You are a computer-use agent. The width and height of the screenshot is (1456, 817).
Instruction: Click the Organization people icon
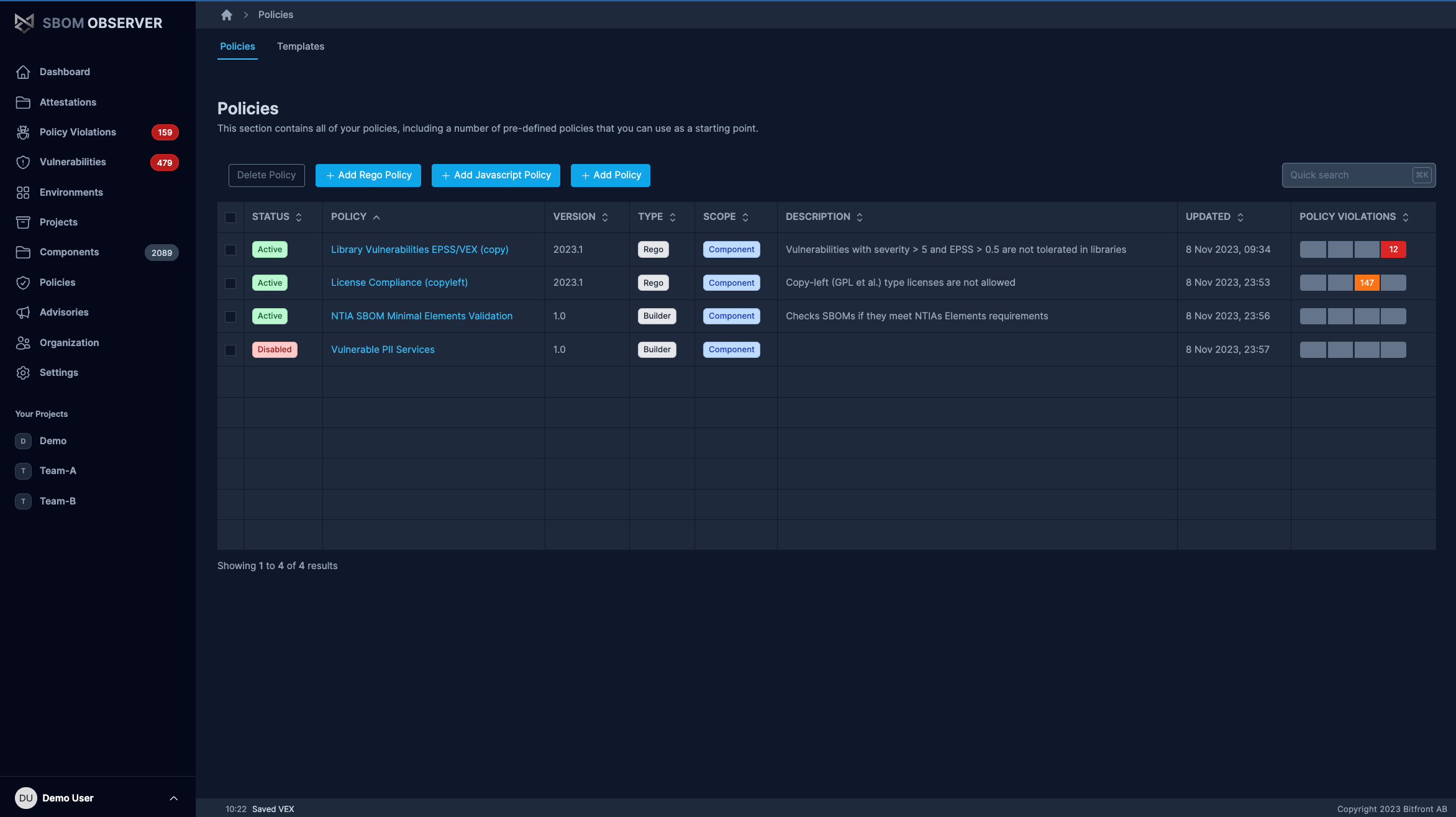pos(23,343)
